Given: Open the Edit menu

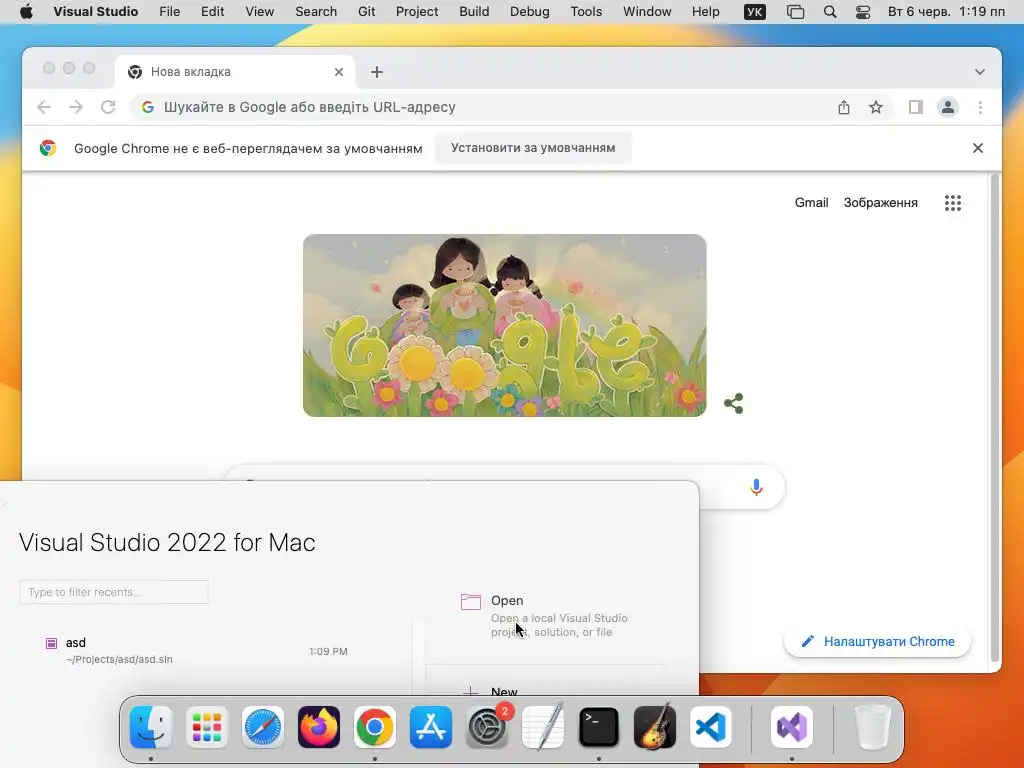Looking at the screenshot, I should pos(212,12).
